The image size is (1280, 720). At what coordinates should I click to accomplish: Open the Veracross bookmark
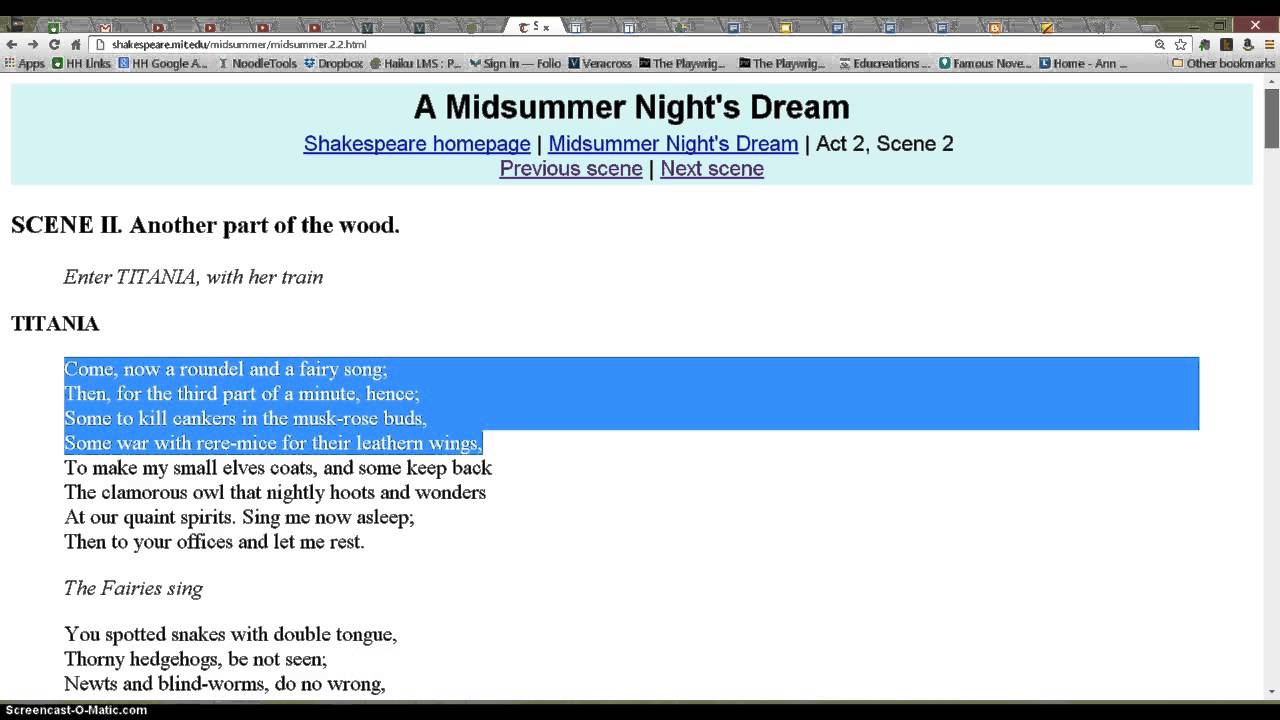[x=600, y=63]
